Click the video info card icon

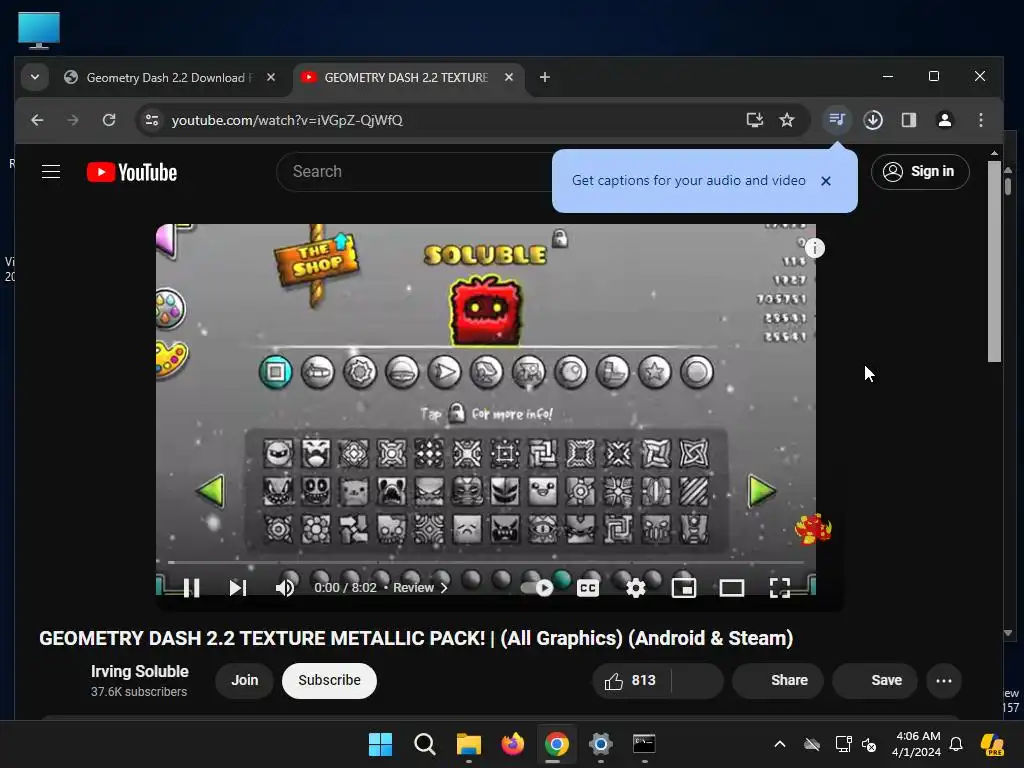point(815,248)
